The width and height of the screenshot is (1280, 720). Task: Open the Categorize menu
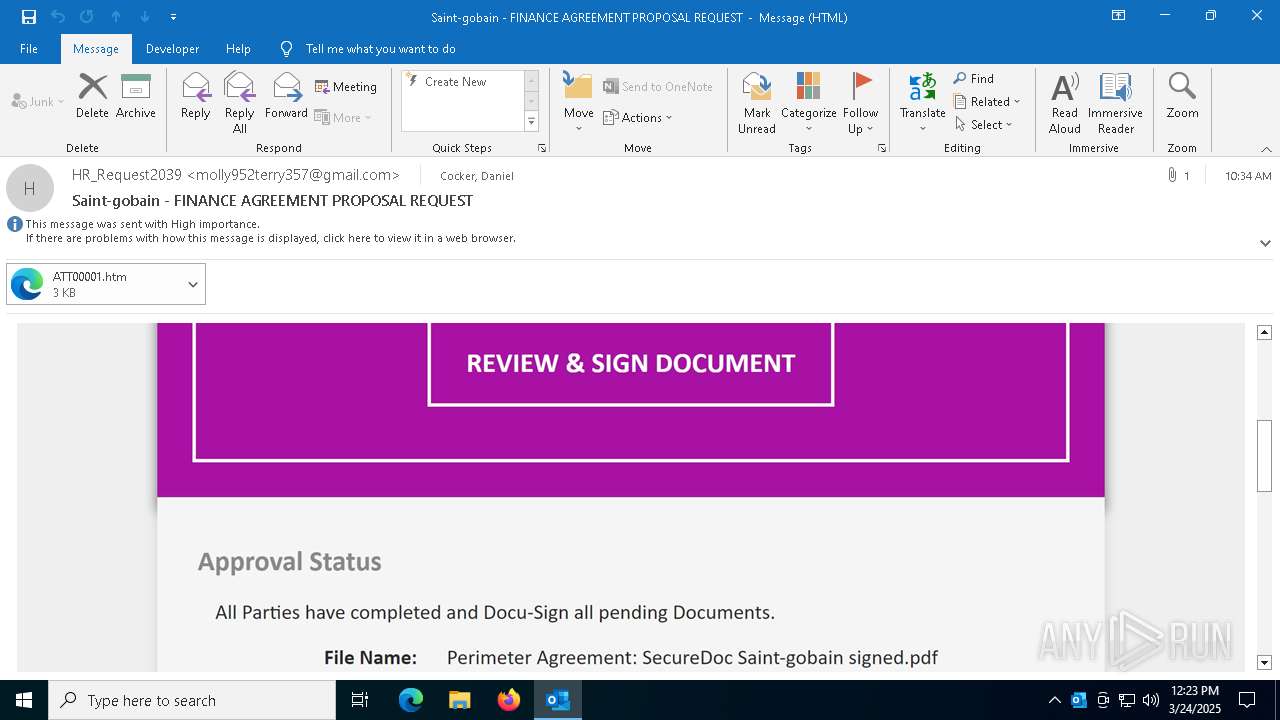808,102
